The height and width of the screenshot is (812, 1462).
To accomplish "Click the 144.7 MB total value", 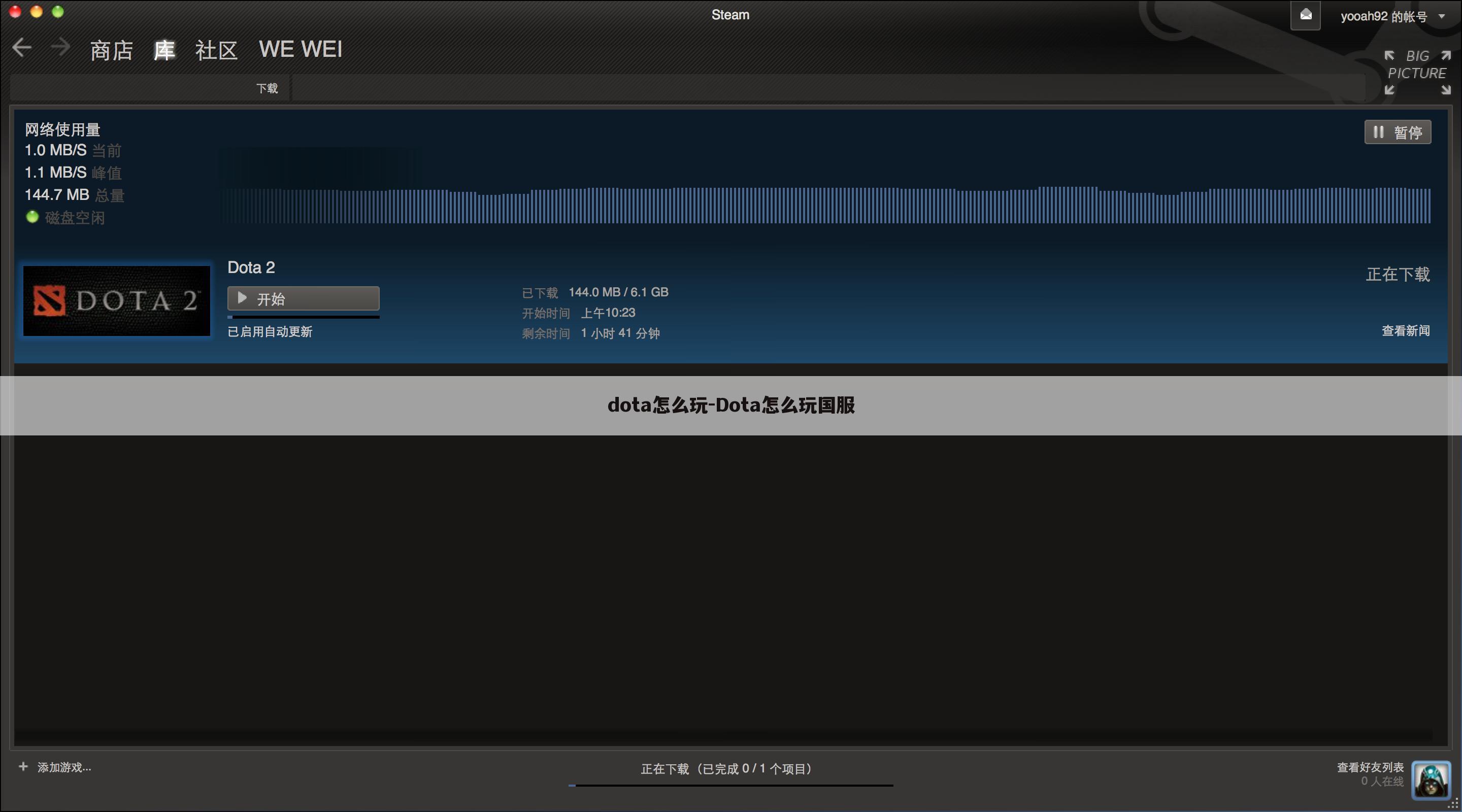I will tap(57, 195).
